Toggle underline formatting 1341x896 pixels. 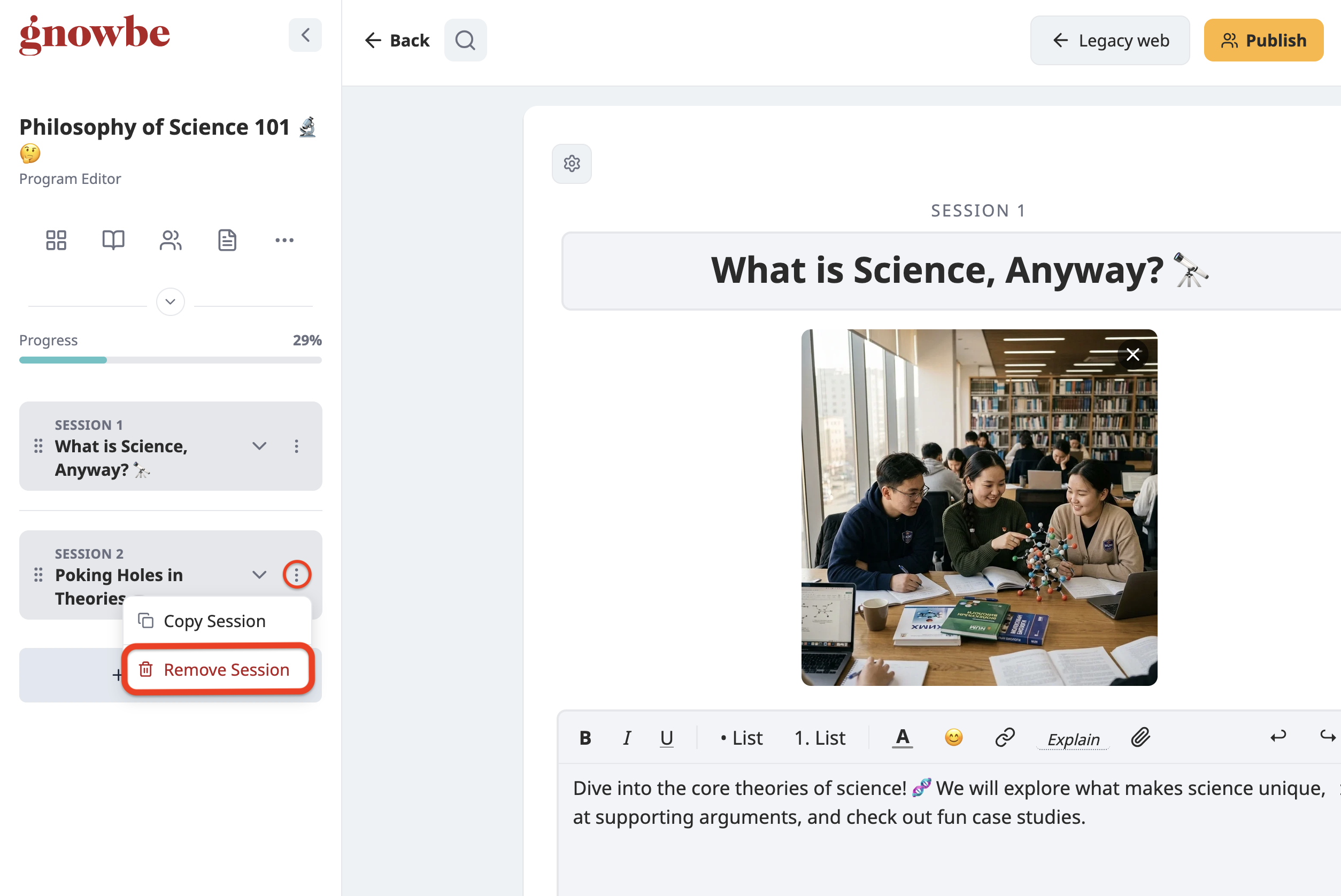pyautogui.click(x=666, y=738)
